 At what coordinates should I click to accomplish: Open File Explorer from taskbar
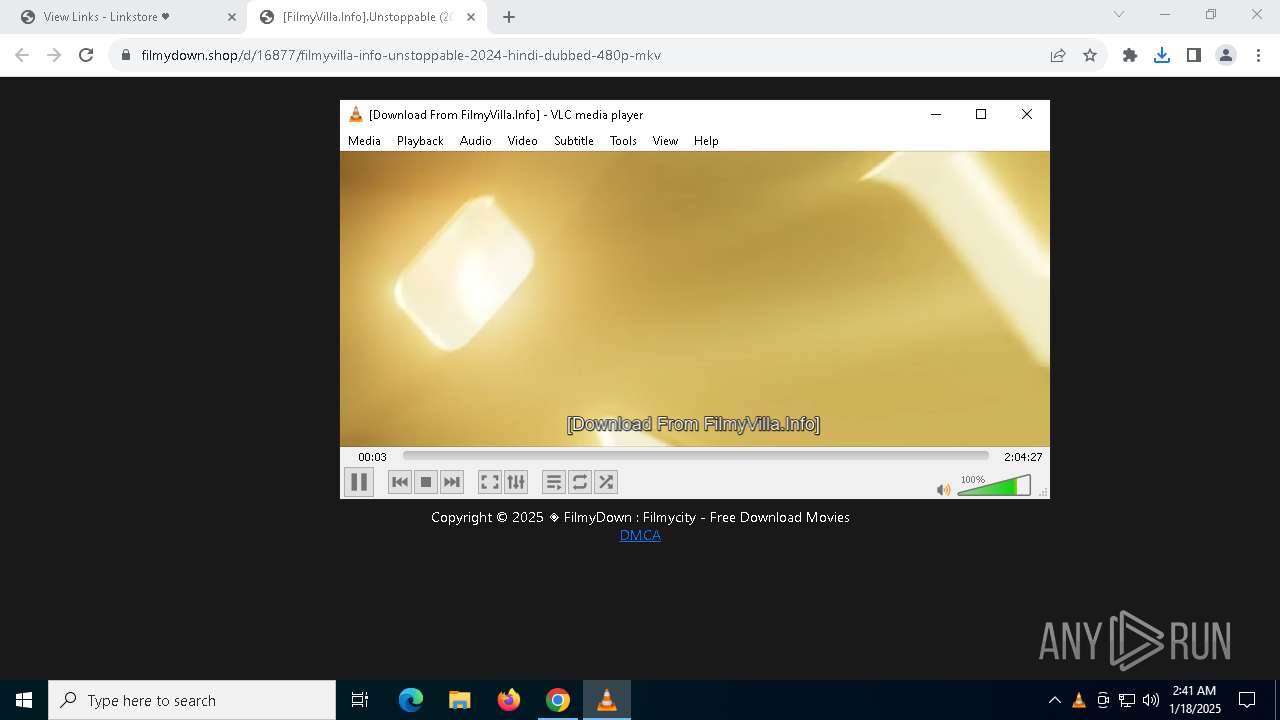click(x=459, y=700)
